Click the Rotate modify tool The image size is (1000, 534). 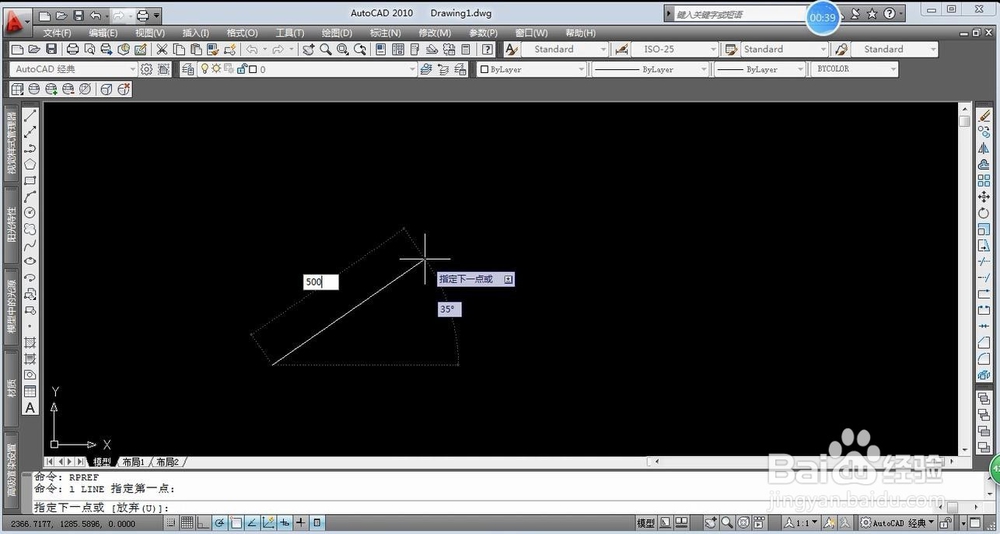click(983, 213)
